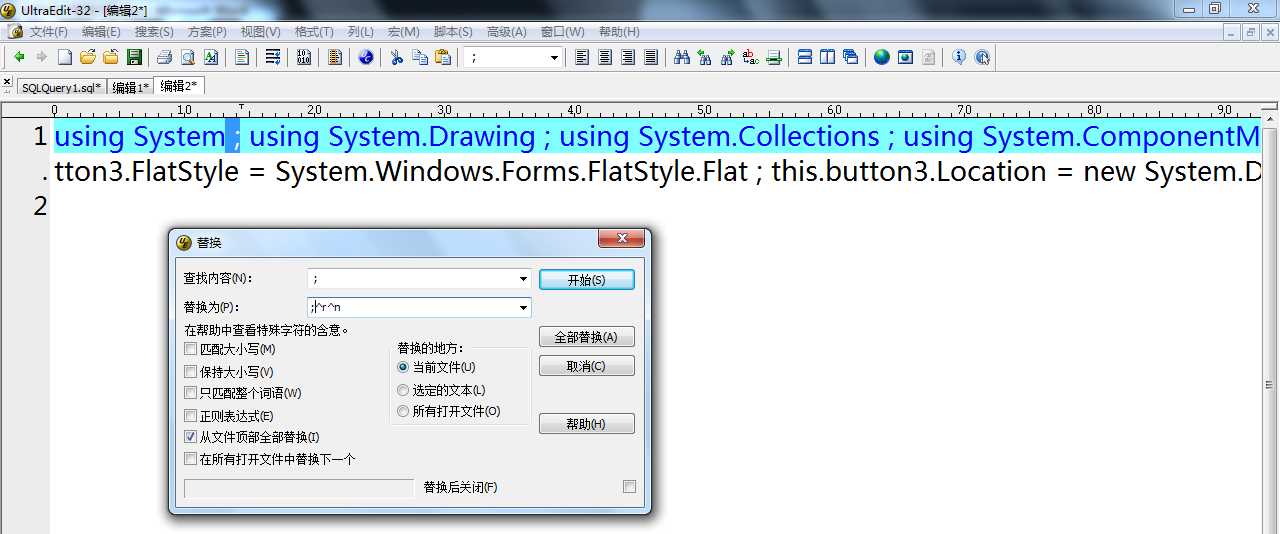Viewport: 1280px width, 534px height.
Task: Find previous with binoculars left-arrow icon
Action: [705, 57]
